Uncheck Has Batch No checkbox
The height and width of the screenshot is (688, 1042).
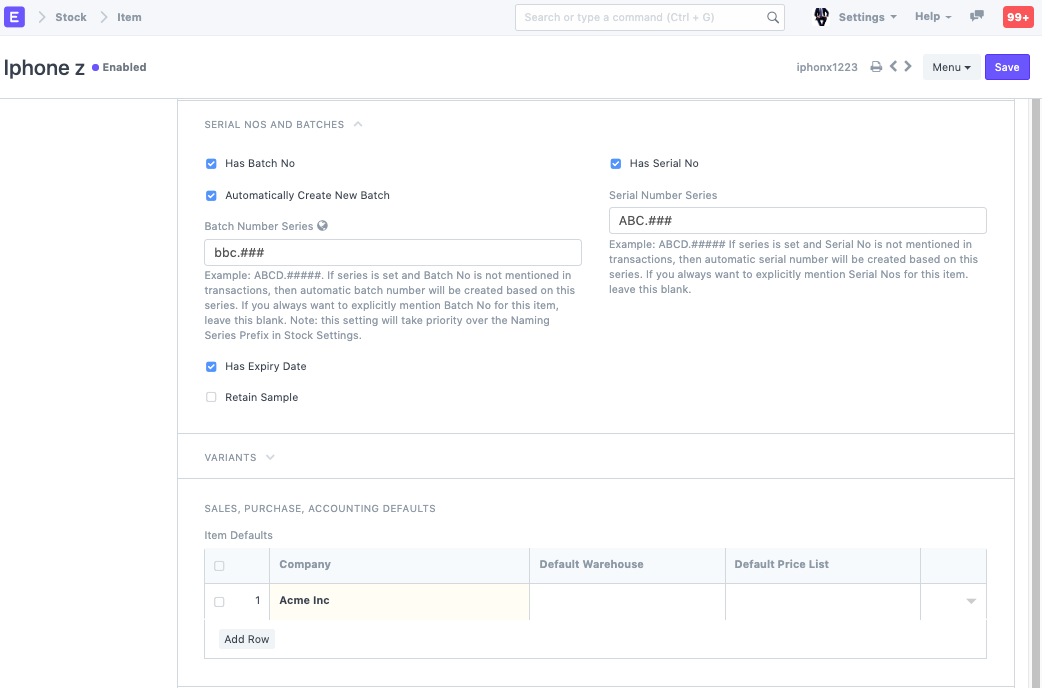[211, 164]
